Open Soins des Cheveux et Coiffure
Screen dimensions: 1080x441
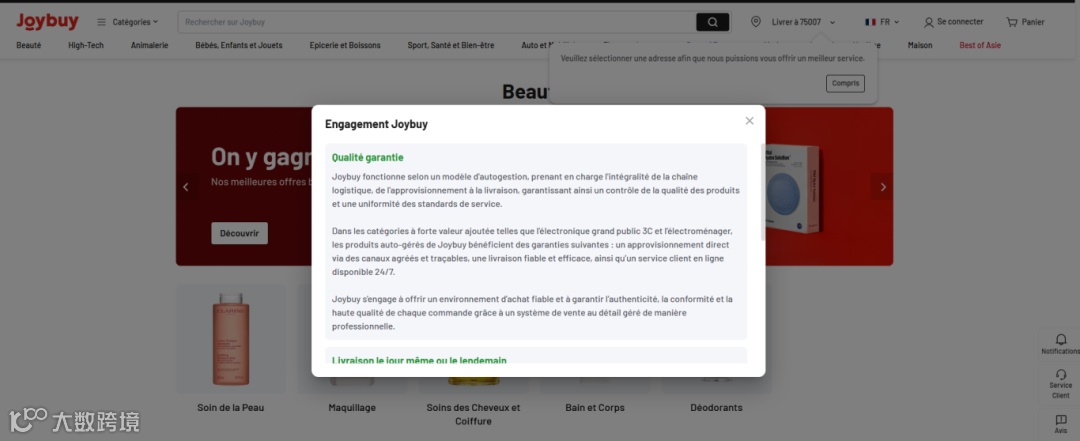(x=473, y=414)
